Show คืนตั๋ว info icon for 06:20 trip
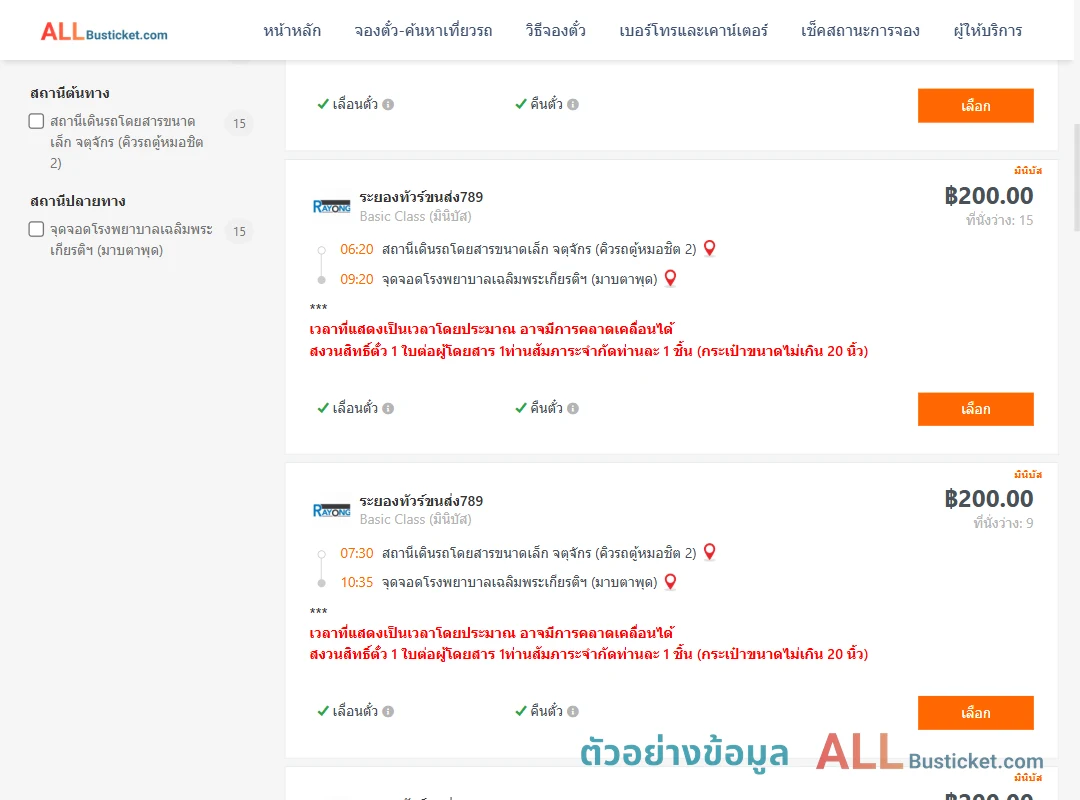 pyautogui.click(x=573, y=409)
